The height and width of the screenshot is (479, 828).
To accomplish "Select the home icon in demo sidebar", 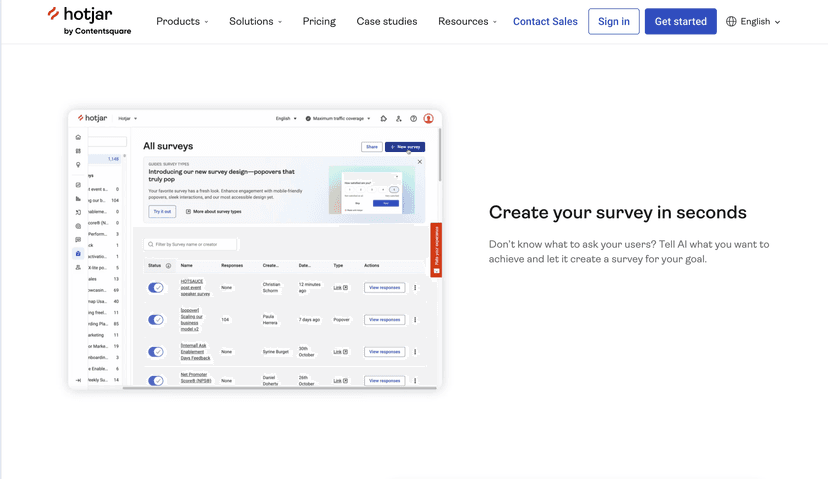I will (x=78, y=137).
